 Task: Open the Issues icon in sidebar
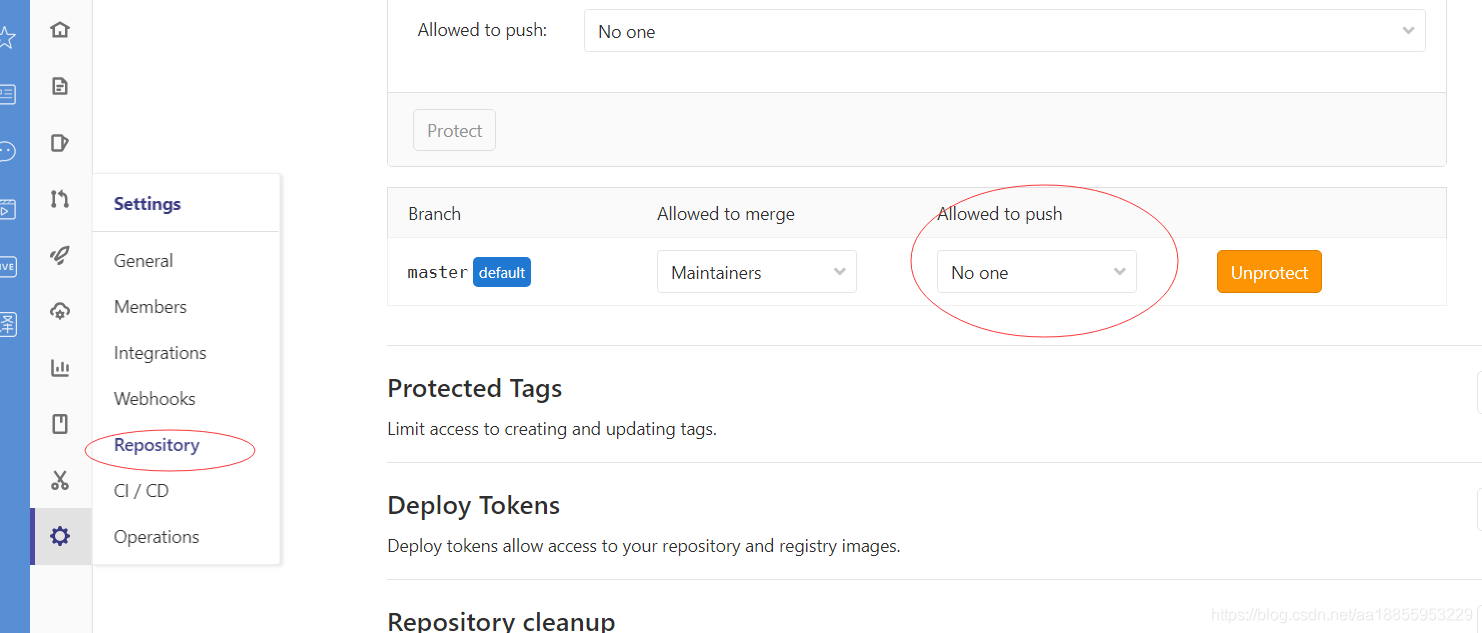[x=60, y=143]
